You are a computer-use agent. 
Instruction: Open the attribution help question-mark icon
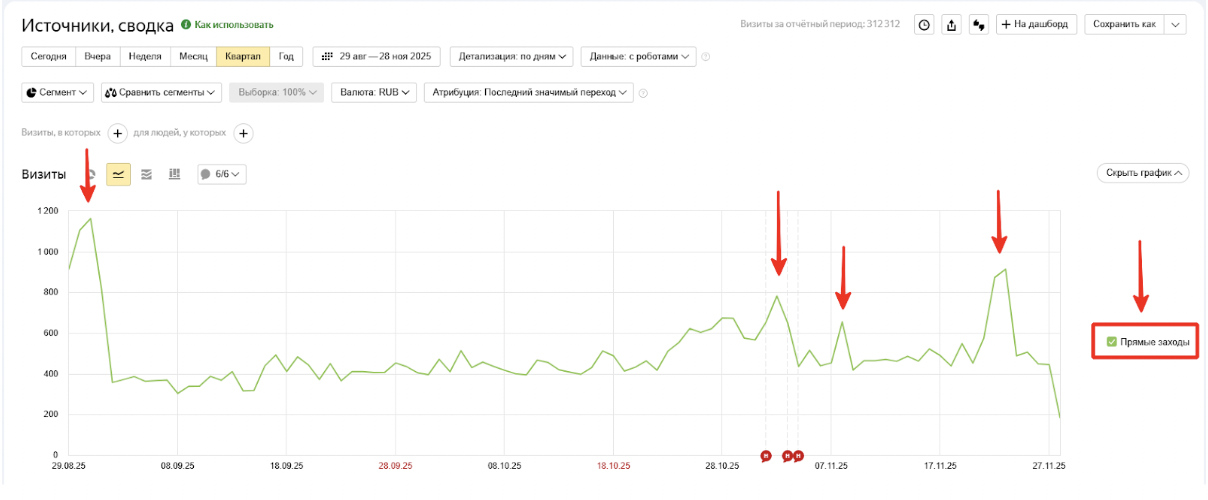tap(643, 93)
